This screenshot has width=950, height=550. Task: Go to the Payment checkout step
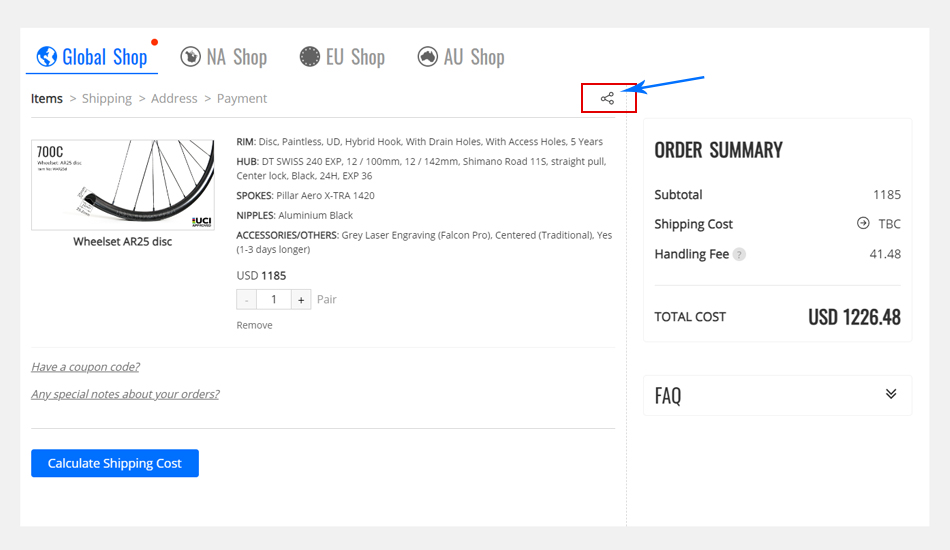coord(242,98)
